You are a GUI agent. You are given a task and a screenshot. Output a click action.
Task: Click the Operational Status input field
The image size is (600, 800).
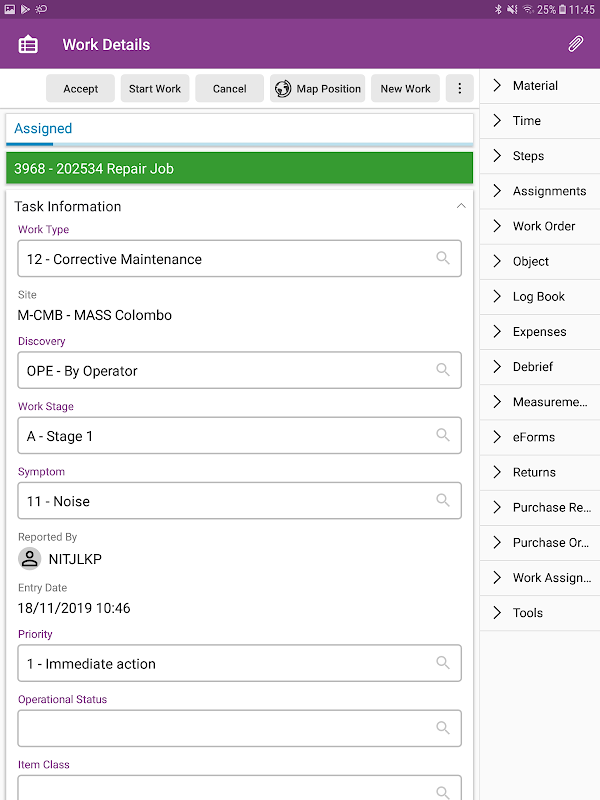click(228, 728)
